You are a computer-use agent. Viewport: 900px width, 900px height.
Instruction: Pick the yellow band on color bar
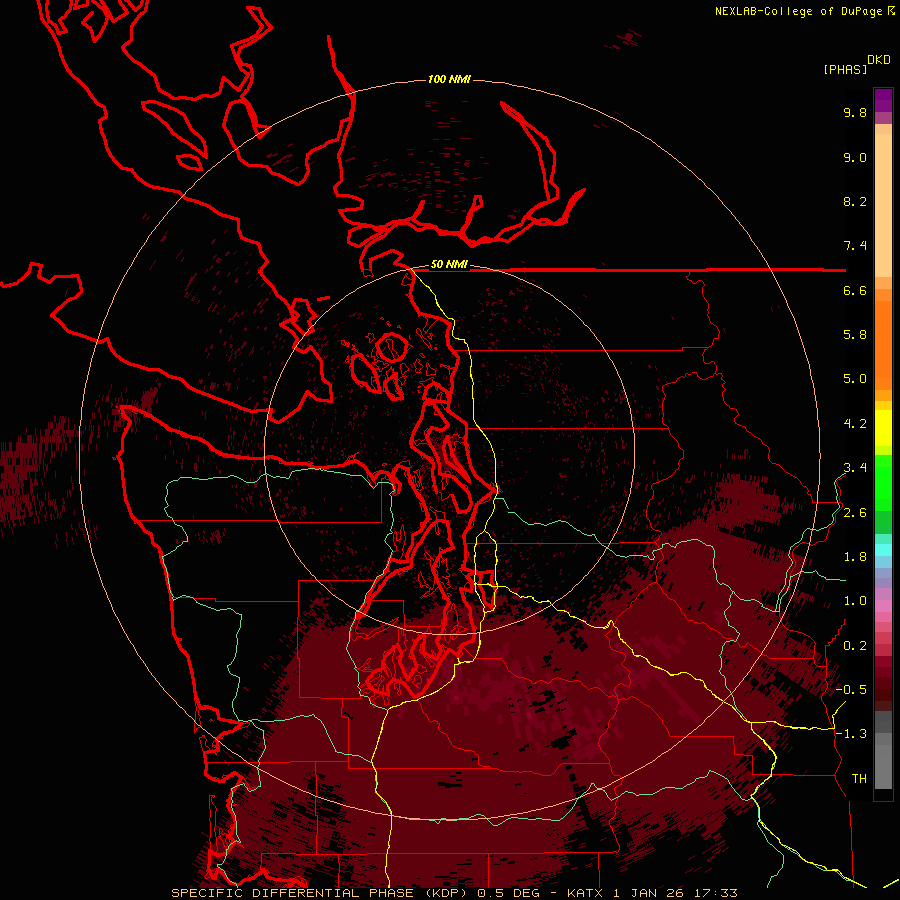coord(883,428)
